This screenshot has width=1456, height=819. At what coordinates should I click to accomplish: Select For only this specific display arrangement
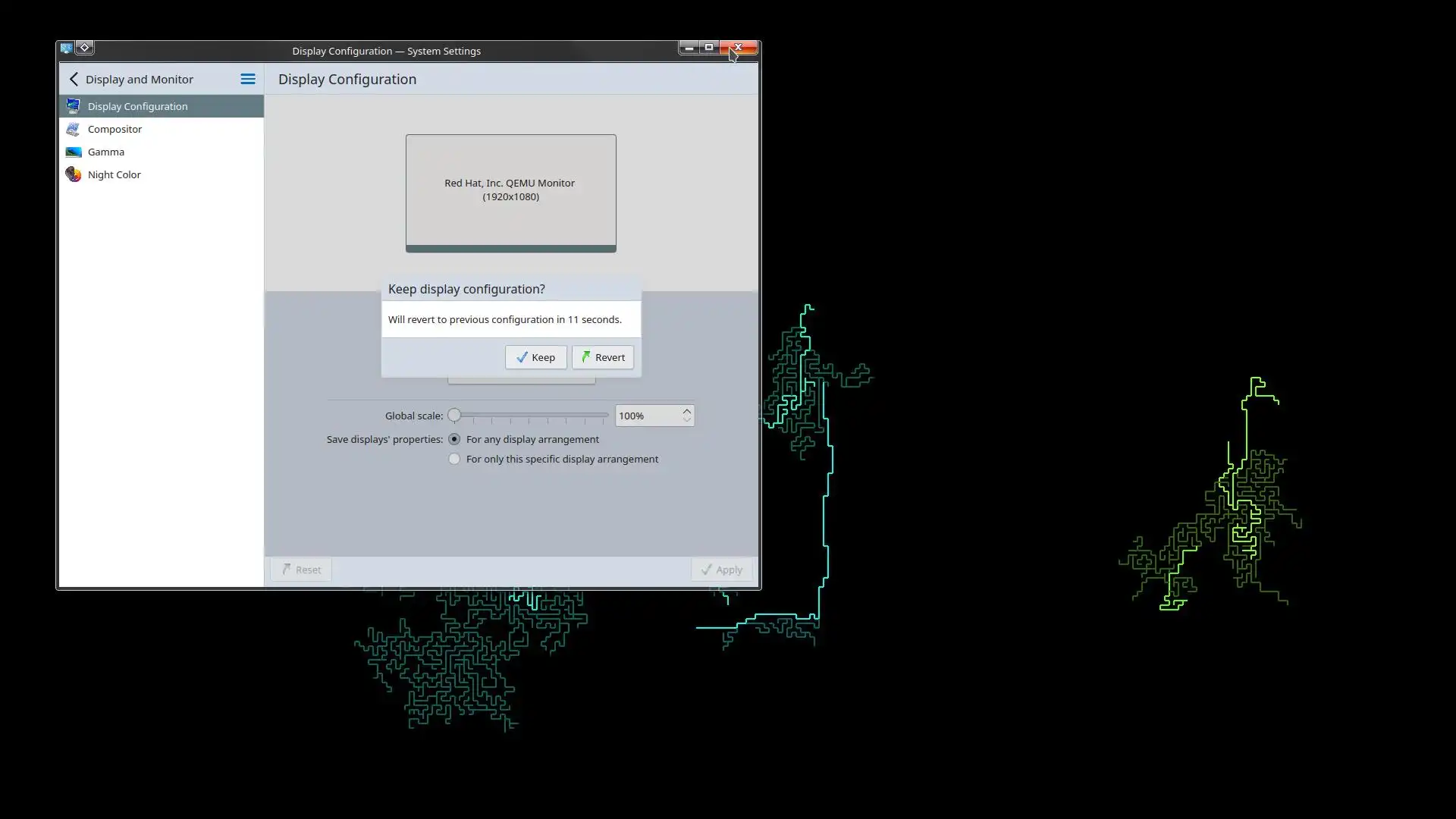454,459
